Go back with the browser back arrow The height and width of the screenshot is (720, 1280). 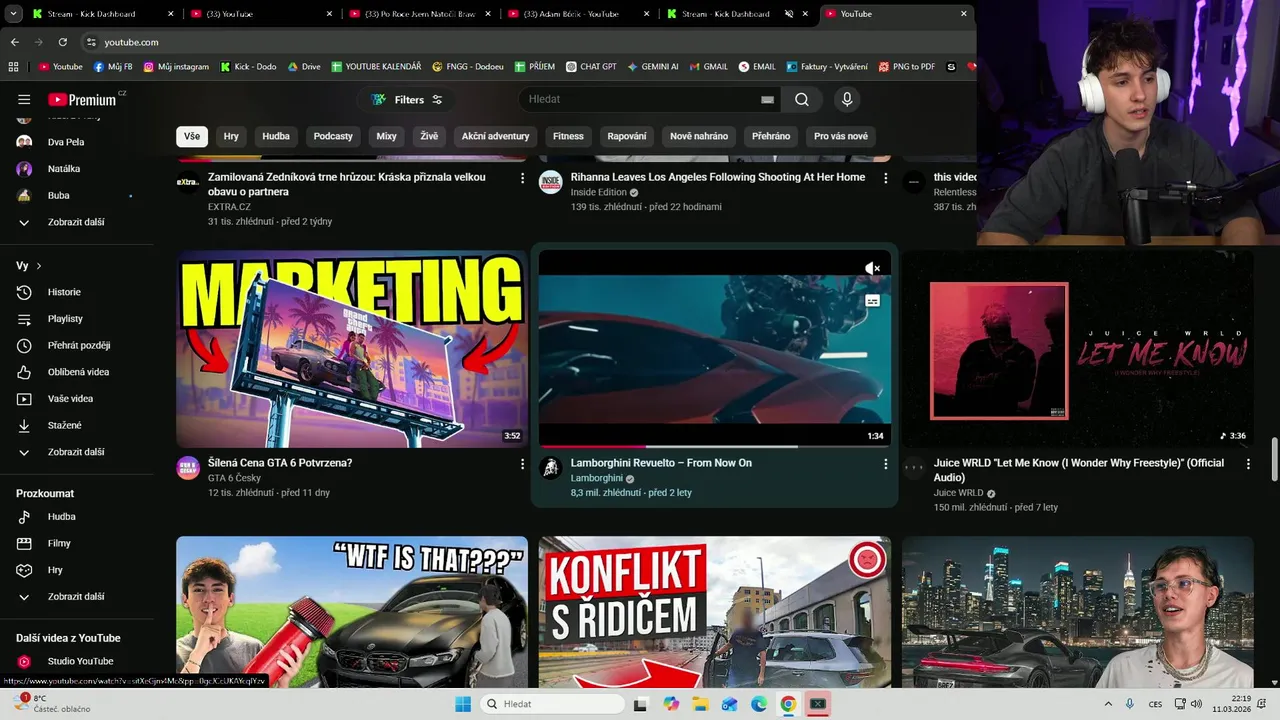[14, 42]
